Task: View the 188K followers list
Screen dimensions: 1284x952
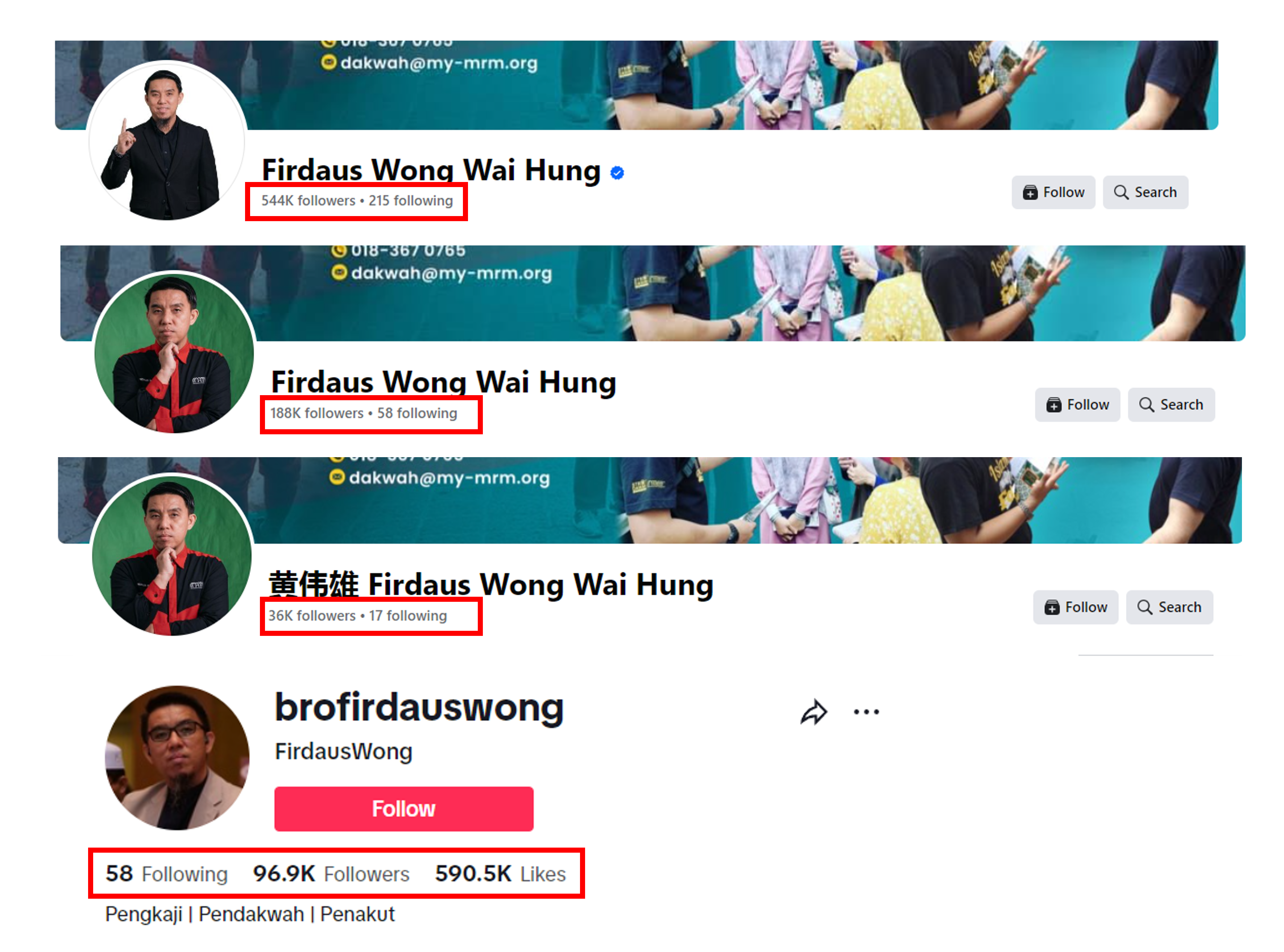Action: pyautogui.click(x=317, y=413)
